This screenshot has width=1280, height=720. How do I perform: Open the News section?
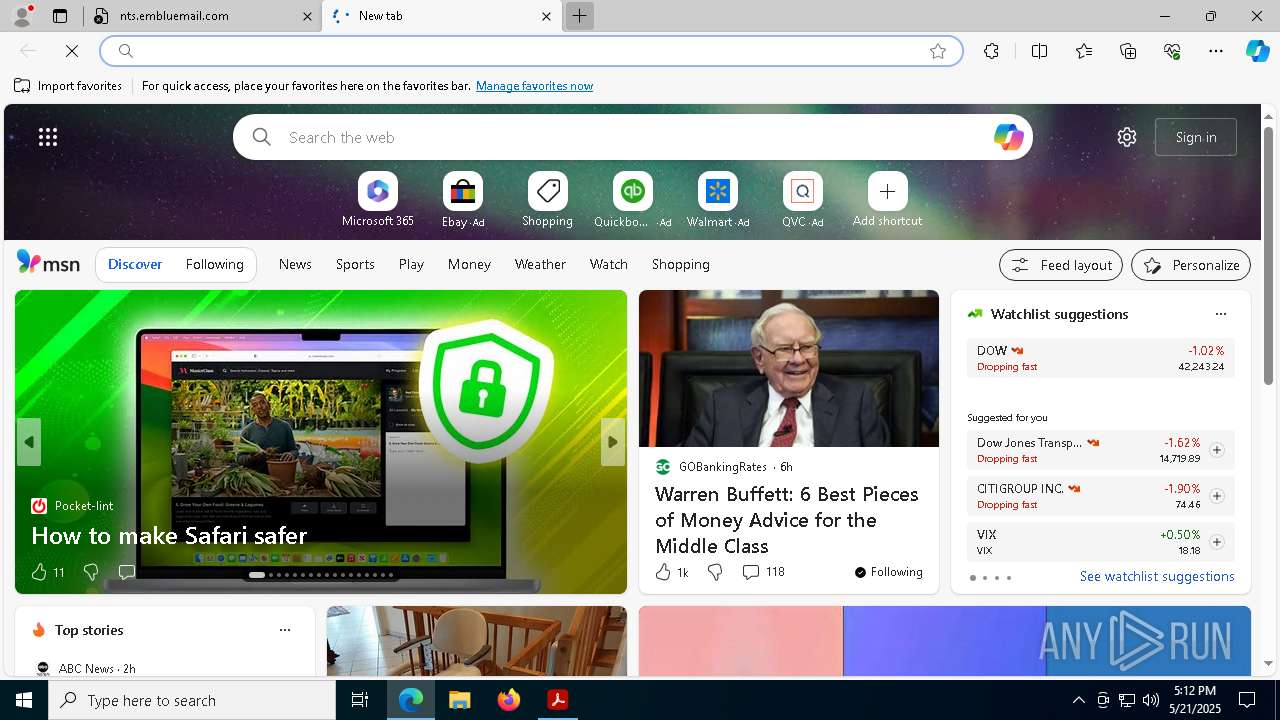(295, 264)
